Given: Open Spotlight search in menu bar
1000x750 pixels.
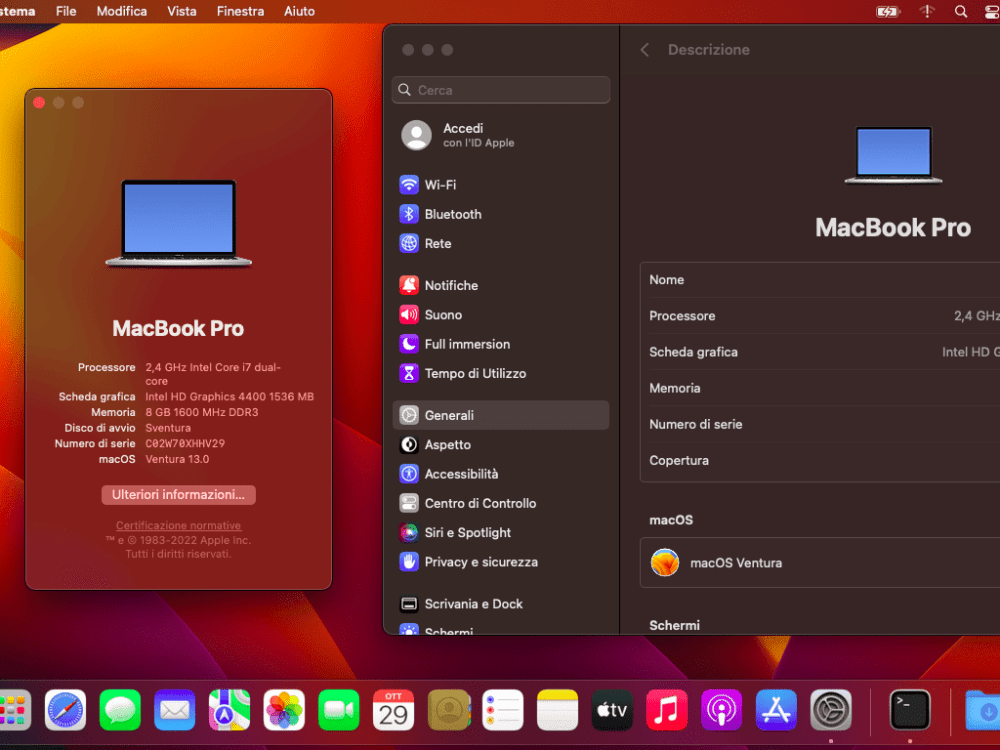Looking at the screenshot, I should click(x=960, y=11).
